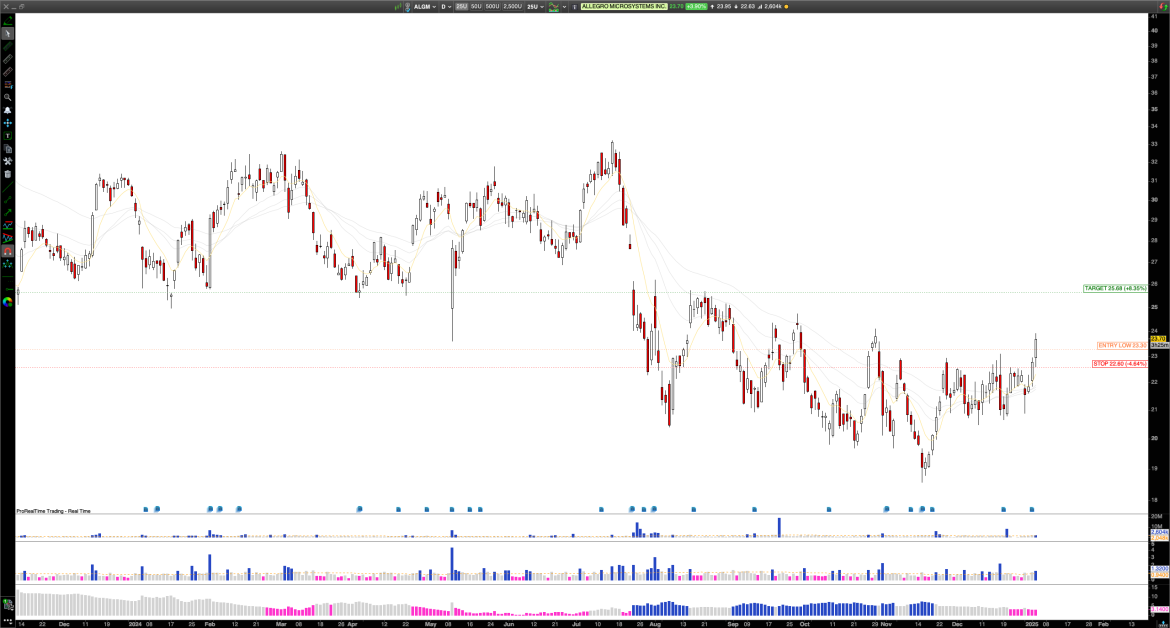The image size is (1170, 628).
Task: Expand the chart type selector arrow
Action: point(565,6)
